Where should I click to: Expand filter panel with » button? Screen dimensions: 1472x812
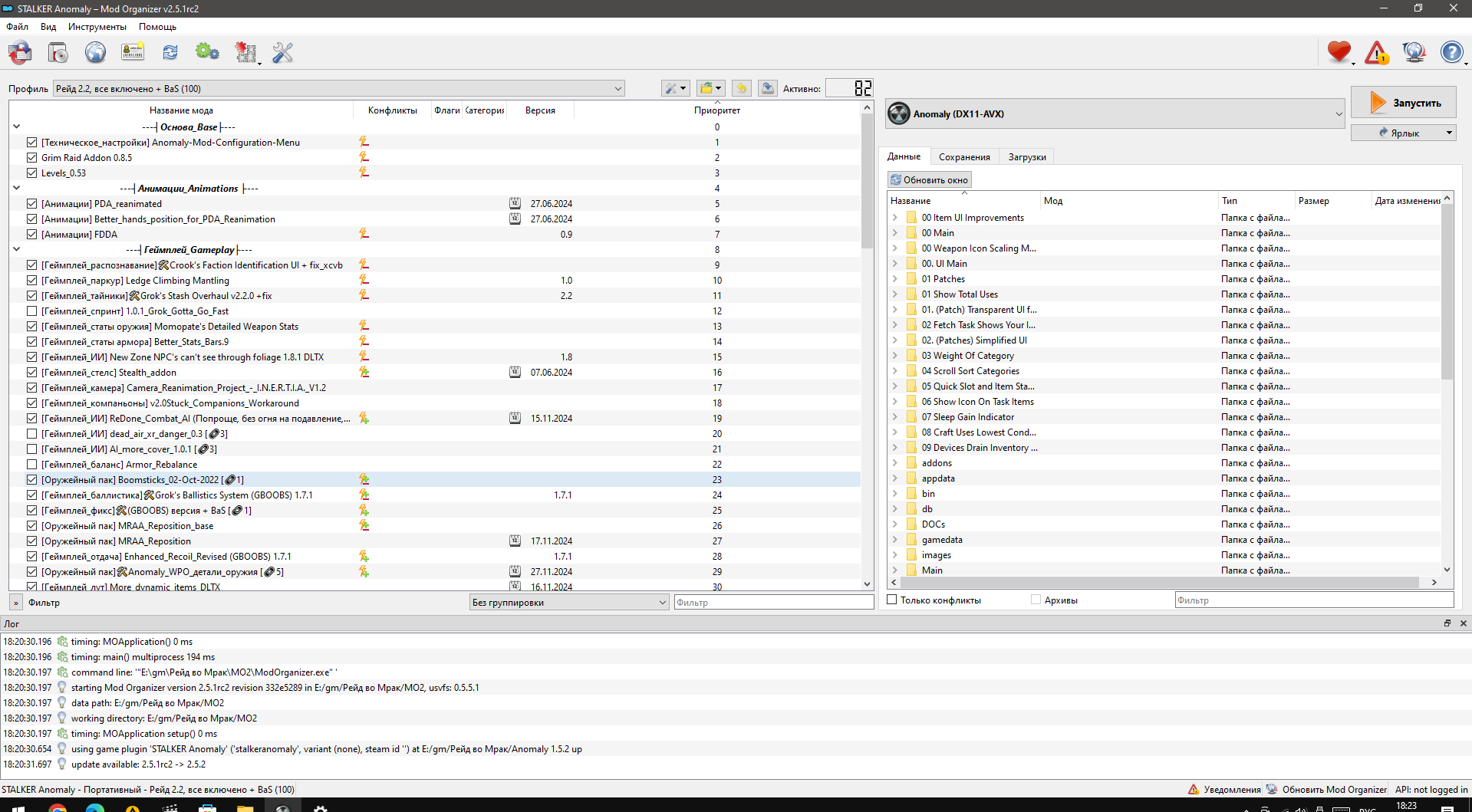15,603
